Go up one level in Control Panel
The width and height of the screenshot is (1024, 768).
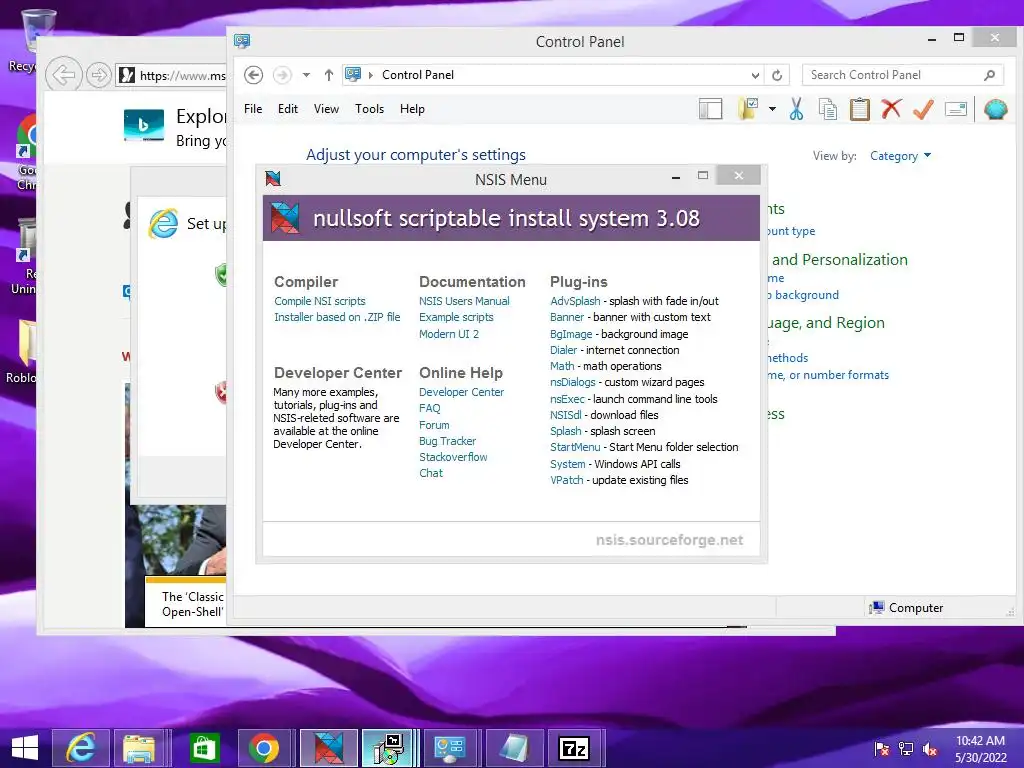[328, 75]
